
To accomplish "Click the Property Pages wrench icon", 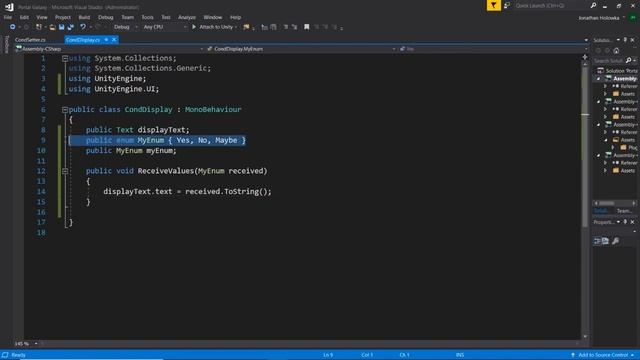I will (x=616, y=241).
